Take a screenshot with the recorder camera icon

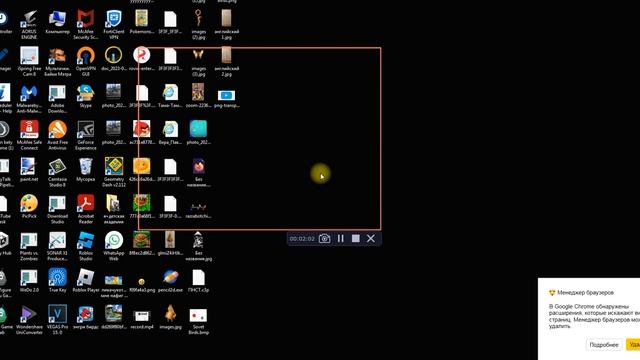[324, 238]
